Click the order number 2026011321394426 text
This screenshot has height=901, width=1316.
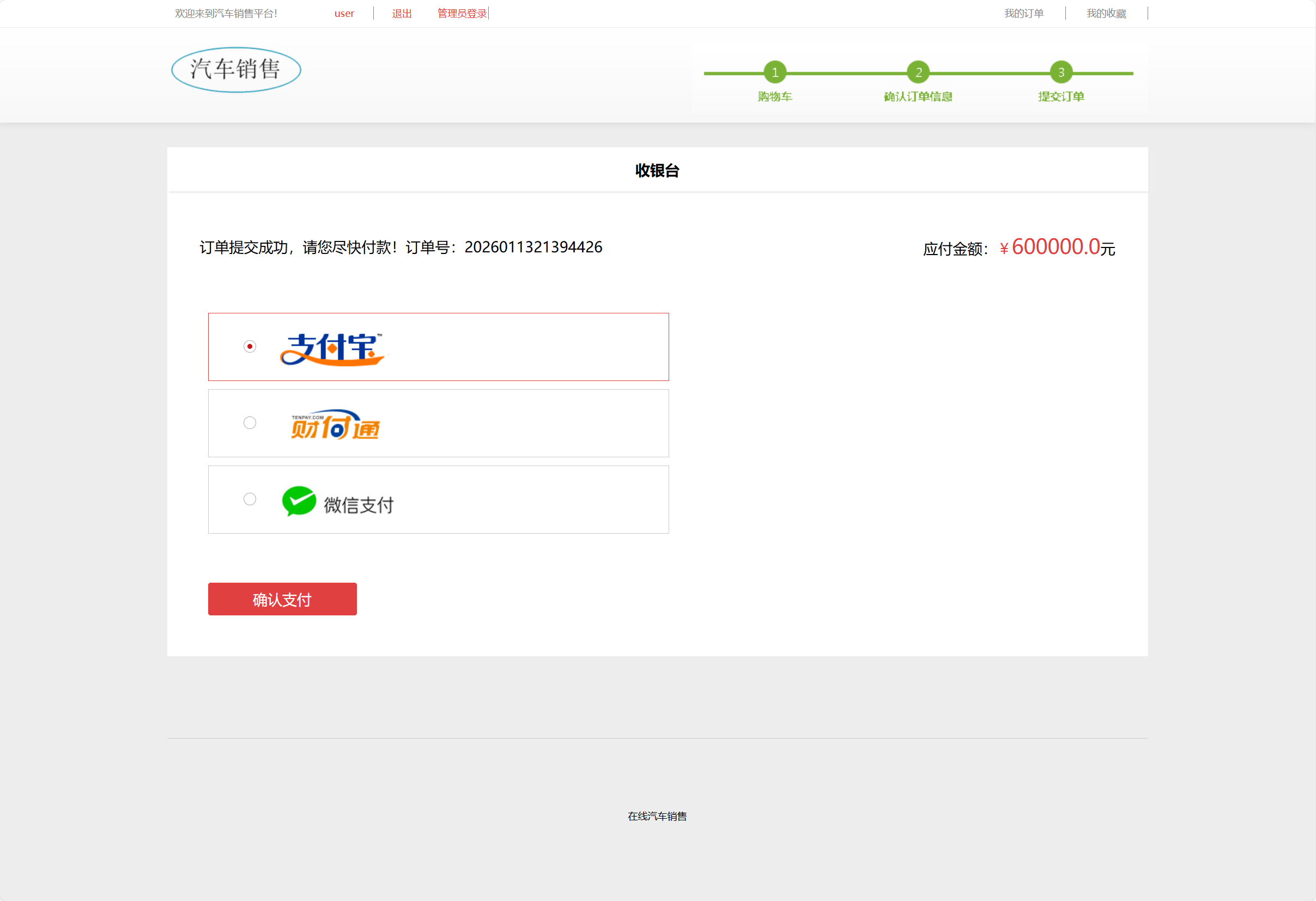pos(533,247)
